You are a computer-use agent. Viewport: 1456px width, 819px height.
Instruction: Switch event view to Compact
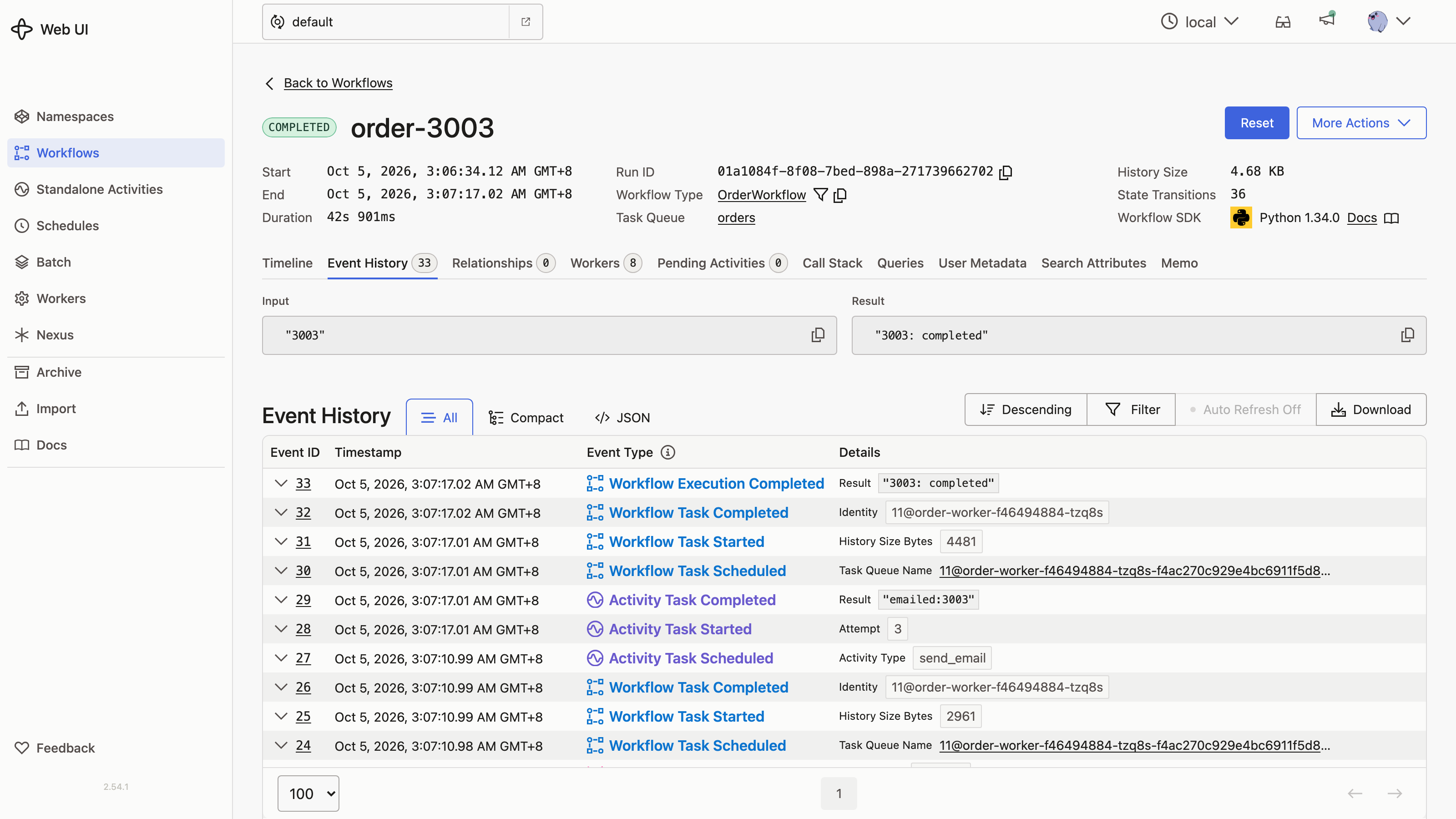point(526,417)
